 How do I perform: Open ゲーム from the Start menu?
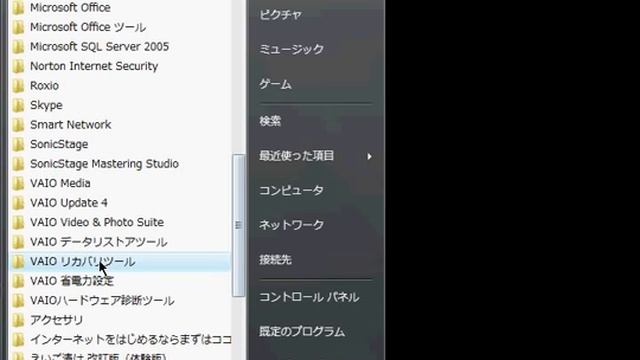point(276,84)
